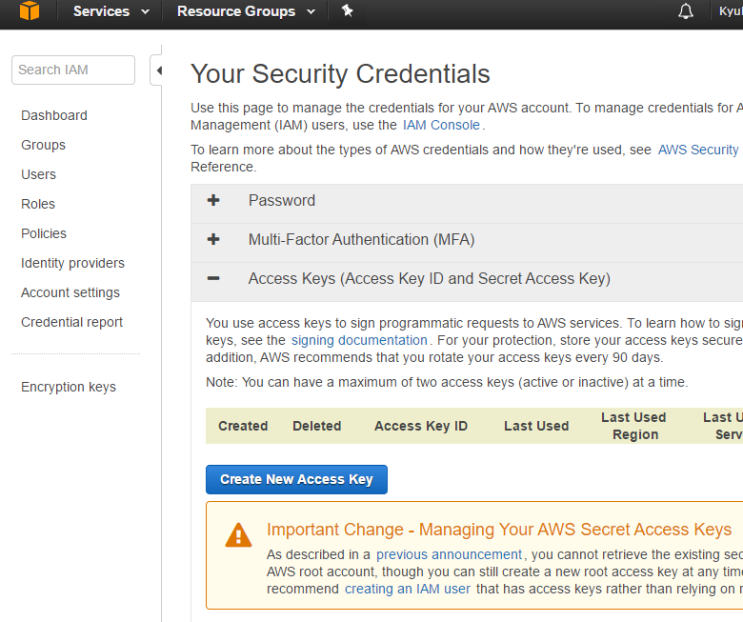Open Users in the IAM sidebar

coord(38,174)
